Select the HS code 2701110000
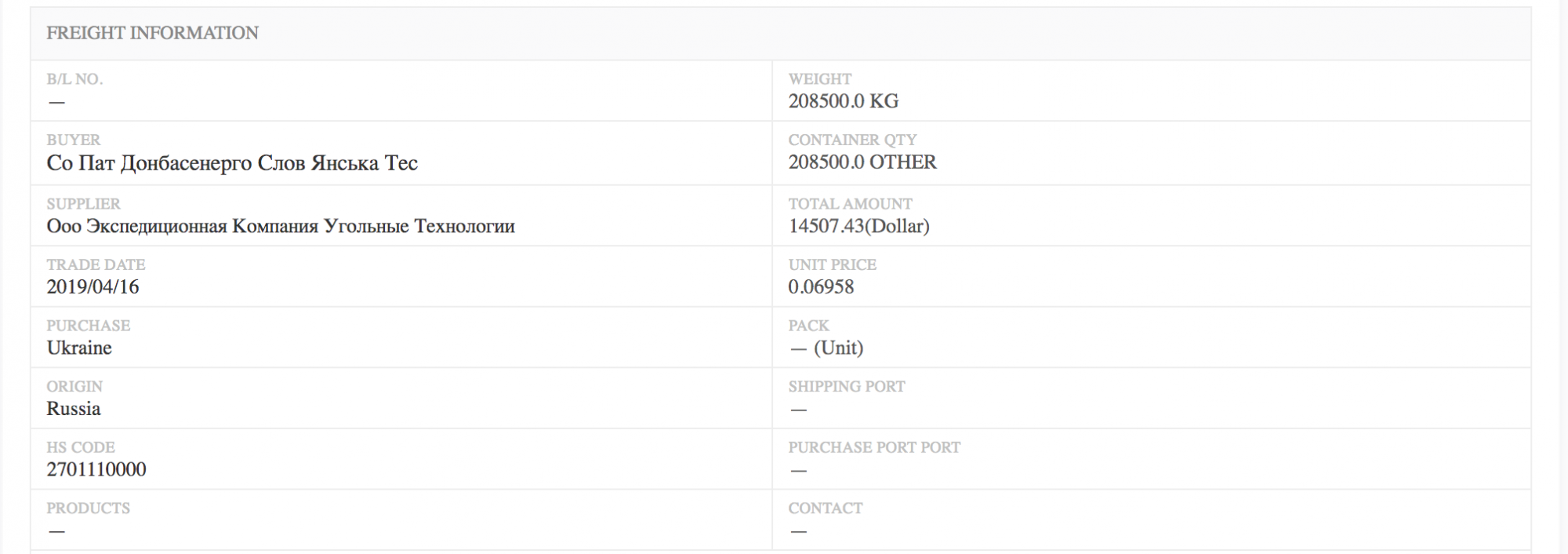Viewport: 1568px width, 554px height. click(x=96, y=469)
